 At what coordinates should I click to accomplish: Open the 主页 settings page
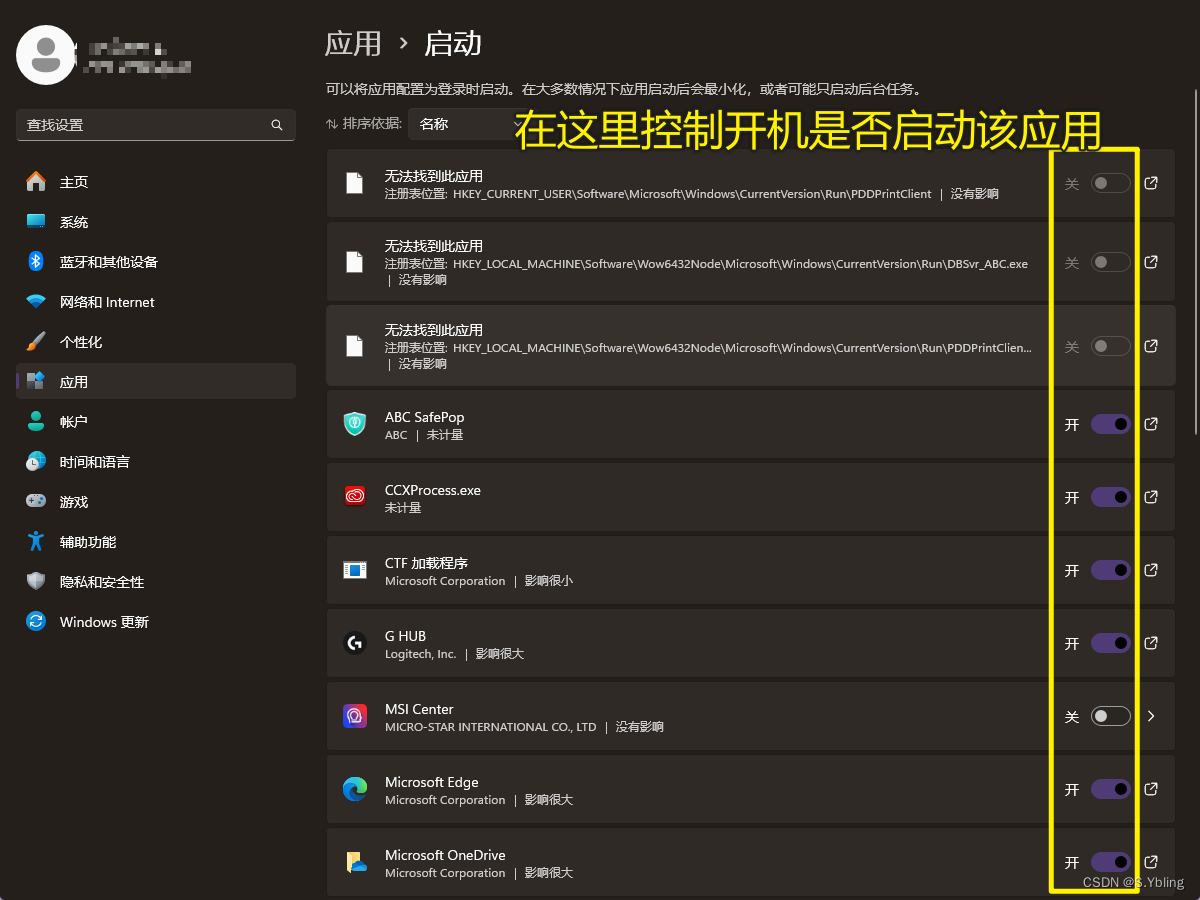coord(156,182)
